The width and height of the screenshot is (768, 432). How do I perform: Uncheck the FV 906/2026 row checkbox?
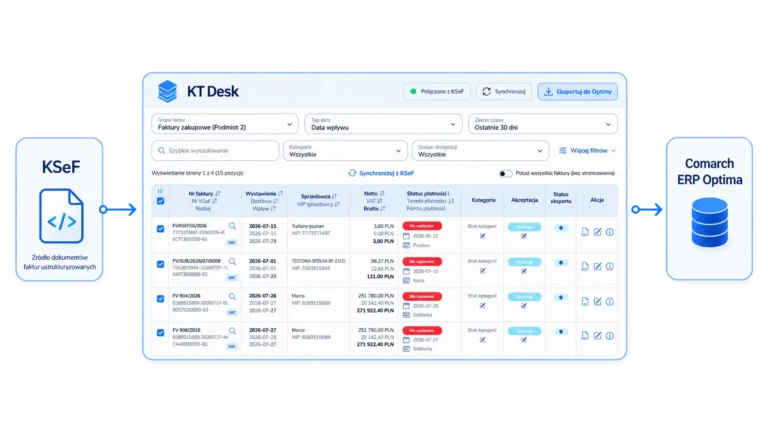pyautogui.click(x=160, y=333)
